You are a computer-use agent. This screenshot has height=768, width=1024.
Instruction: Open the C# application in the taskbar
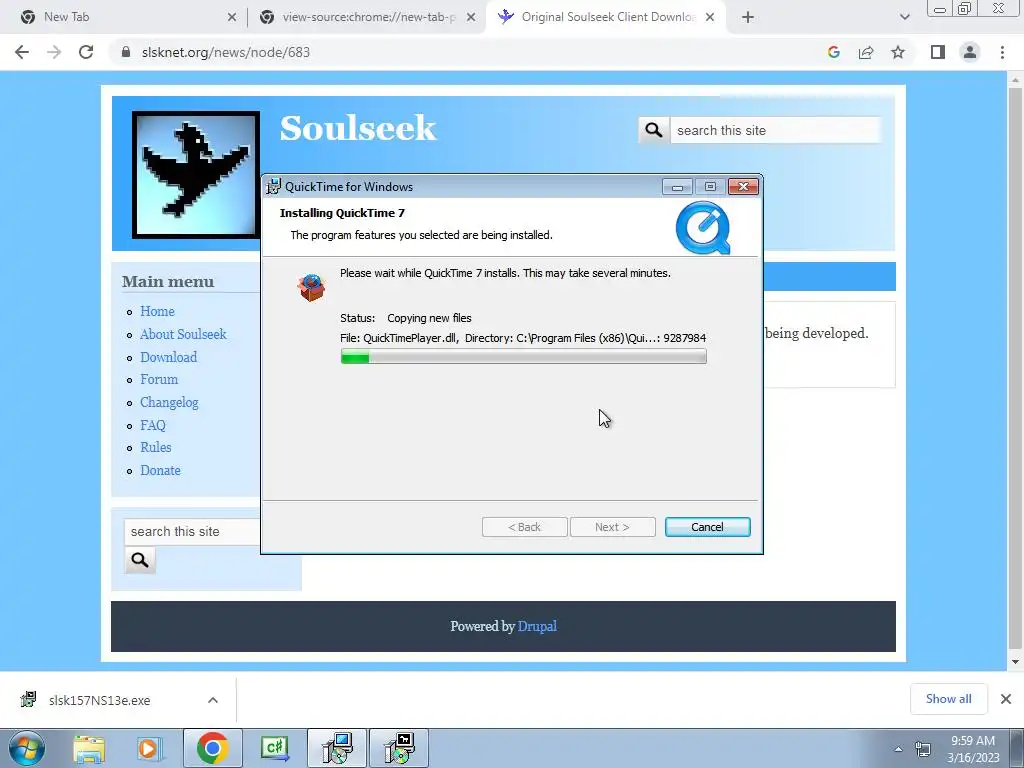(275, 748)
